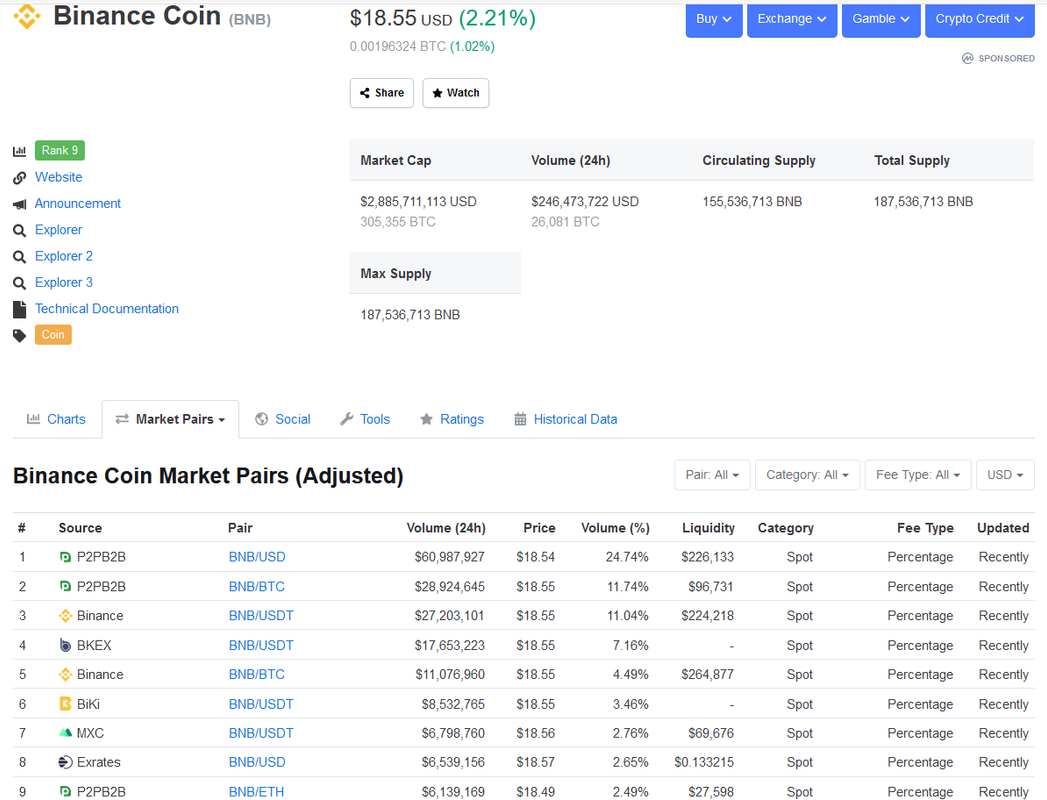This screenshot has height=800, width=1047.
Task: Click the megaphone icon beside Announcement
Action: point(19,204)
